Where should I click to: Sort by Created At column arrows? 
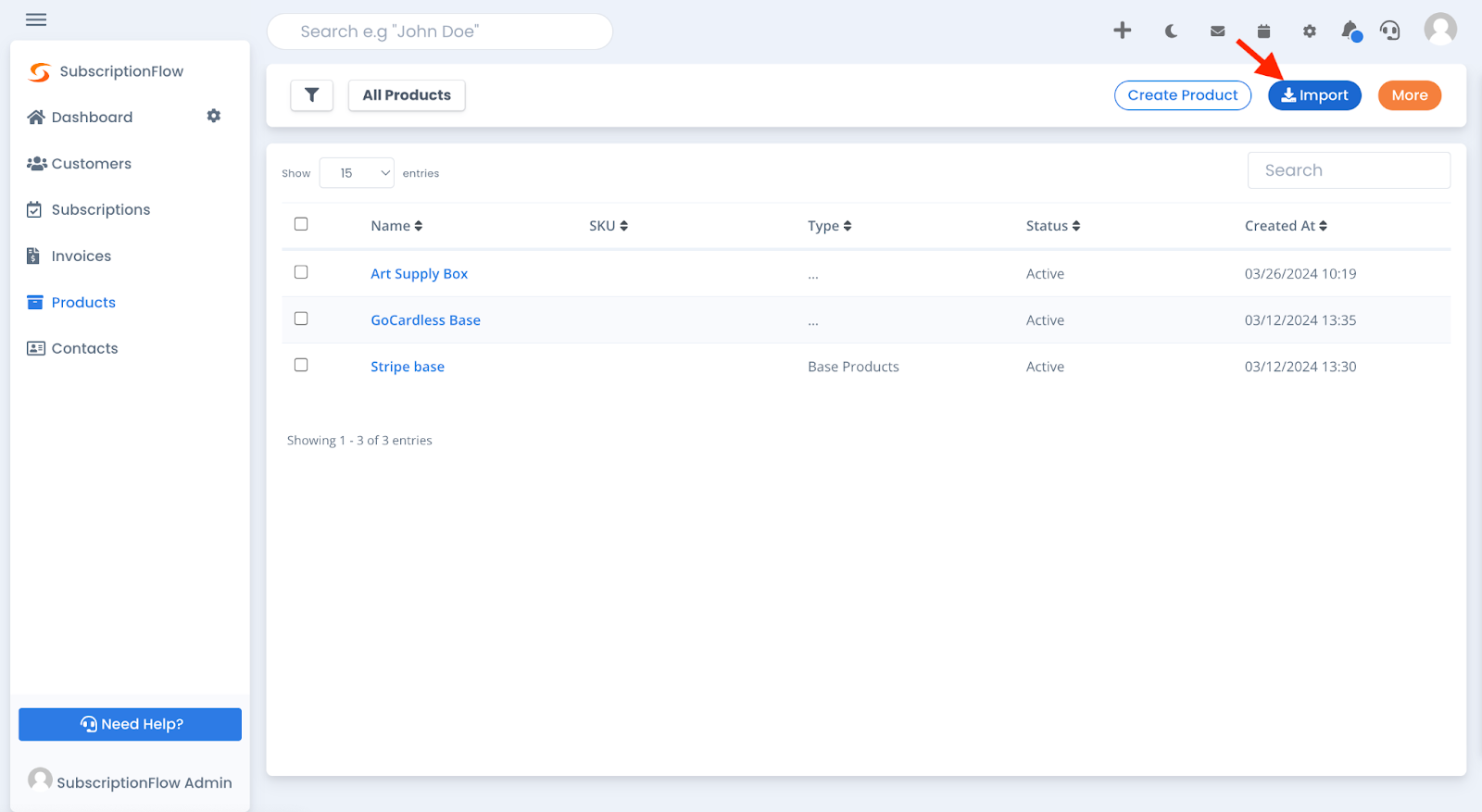point(1324,226)
